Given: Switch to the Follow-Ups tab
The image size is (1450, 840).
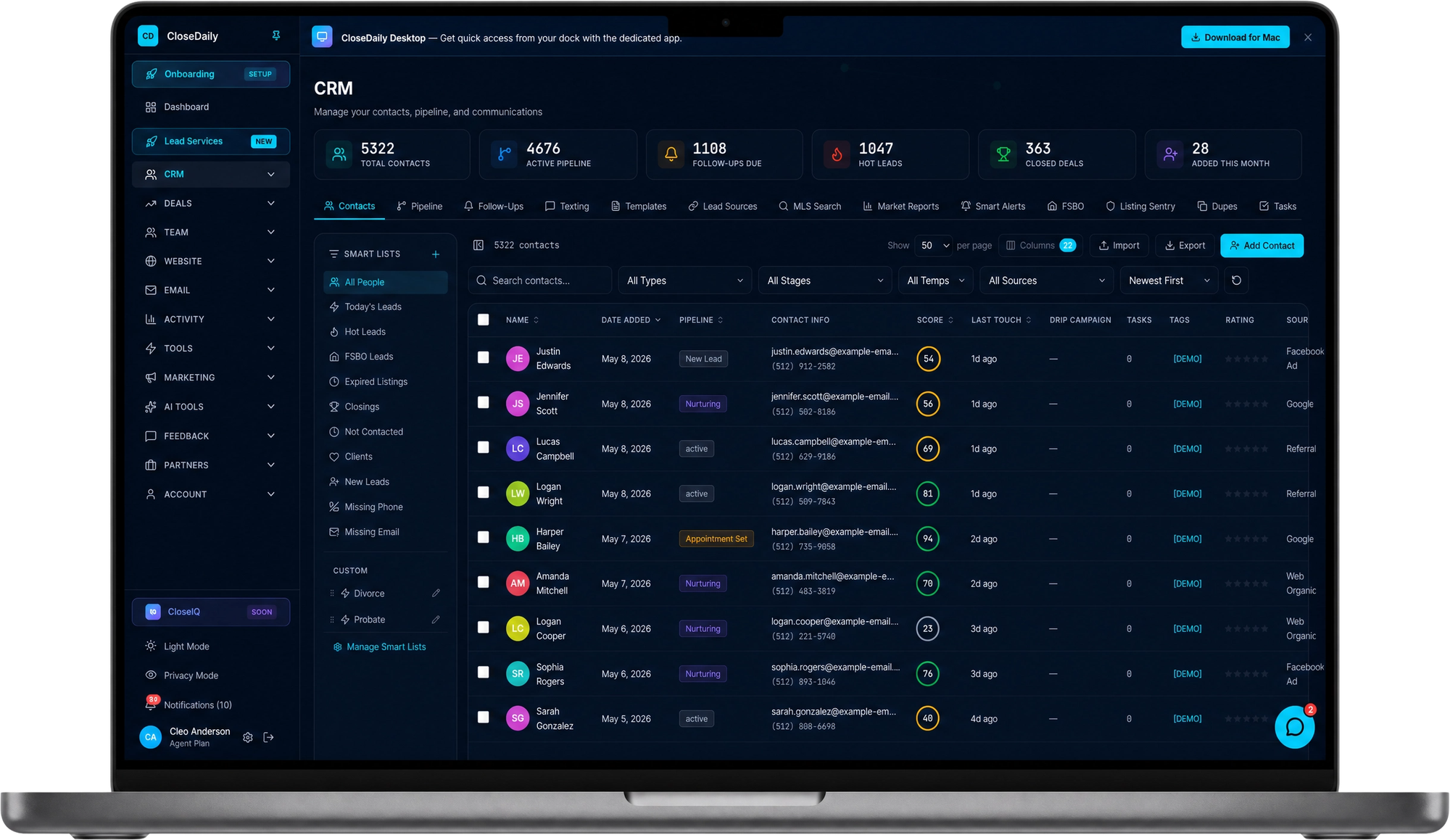Looking at the screenshot, I should [494, 206].
